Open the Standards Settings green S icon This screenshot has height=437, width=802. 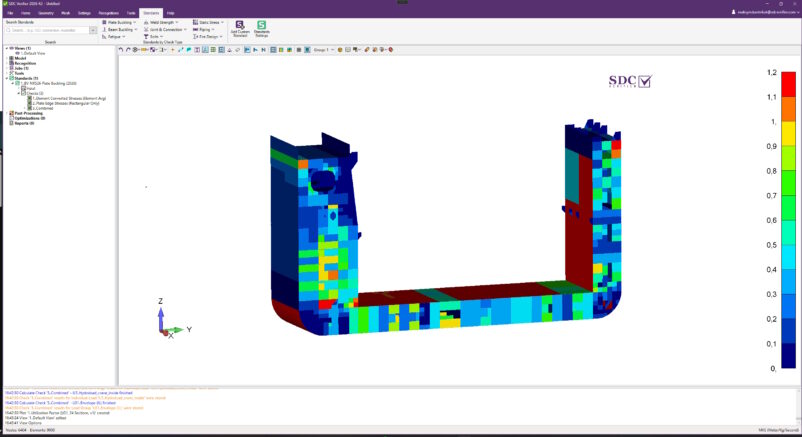(261, 25)
